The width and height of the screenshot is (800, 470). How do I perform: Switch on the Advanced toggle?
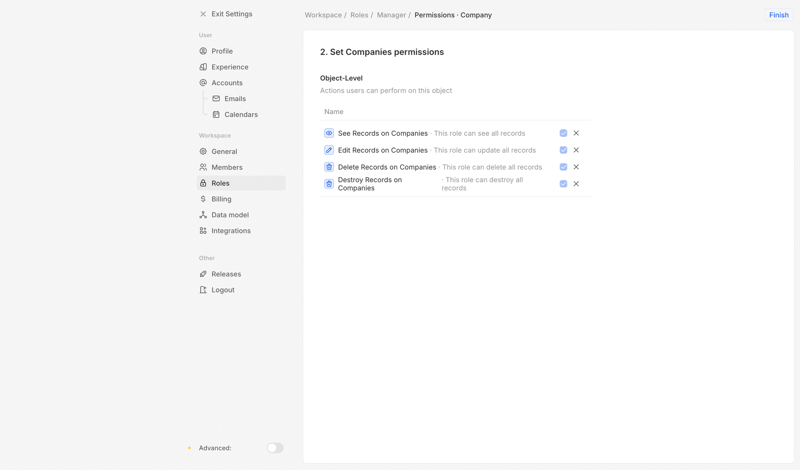(275, 448)
